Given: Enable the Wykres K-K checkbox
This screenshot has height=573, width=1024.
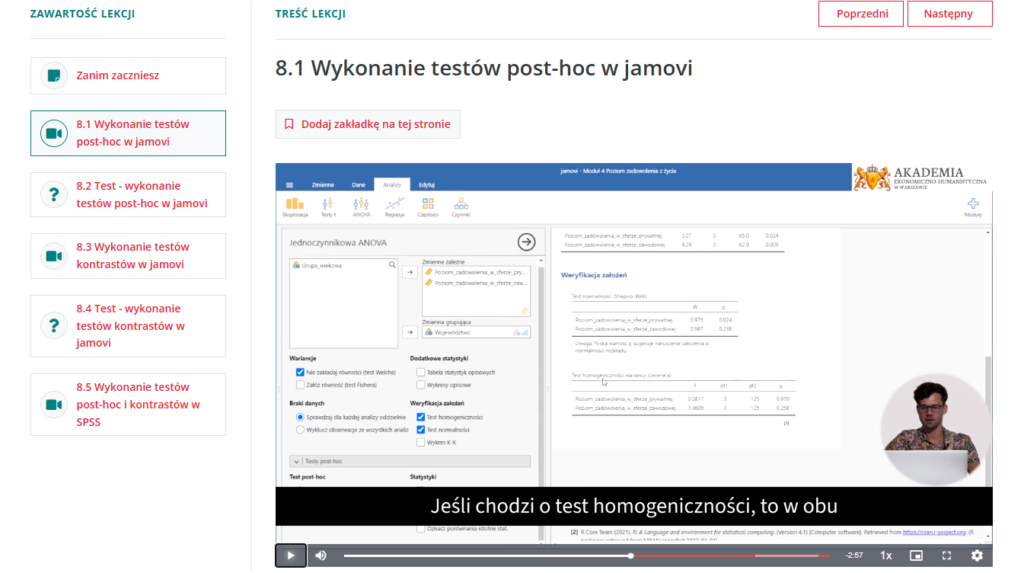Looking at the screenshot, I should 420,442.
